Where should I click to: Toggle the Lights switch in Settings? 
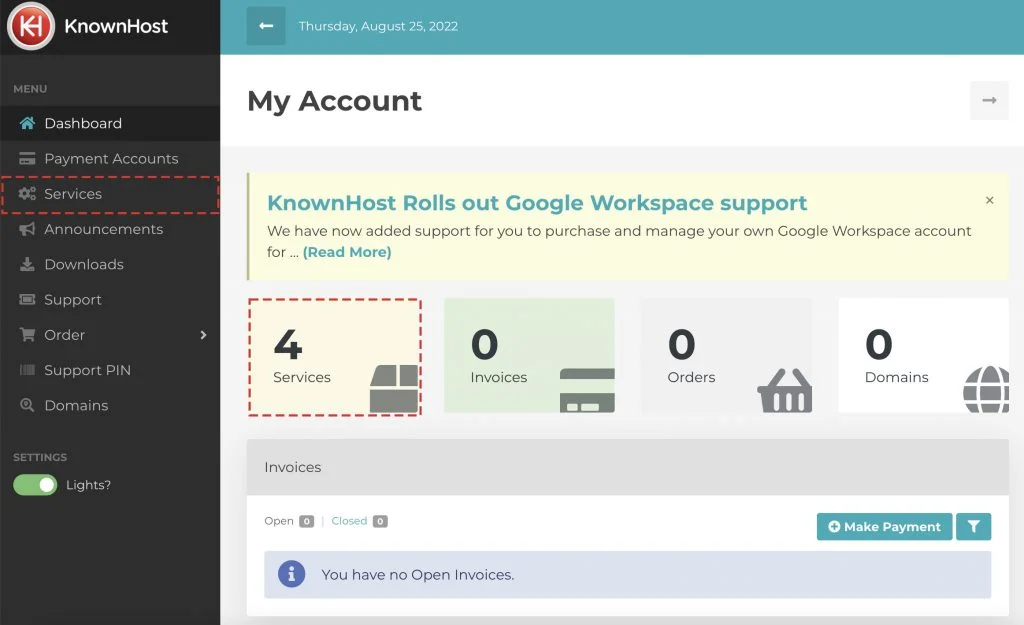[34, 484]
